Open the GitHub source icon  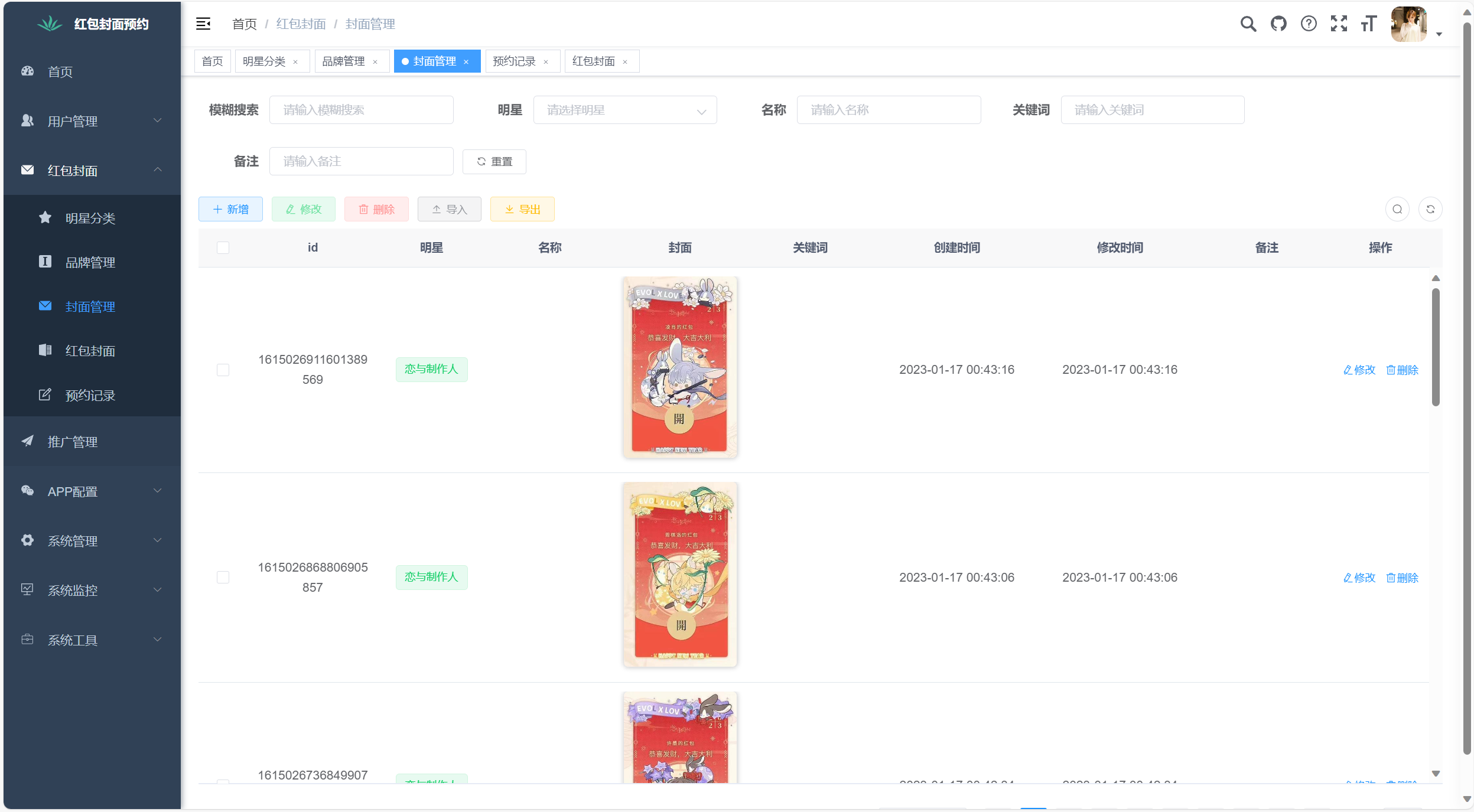pyautogui.click(x=1278, y=24)
